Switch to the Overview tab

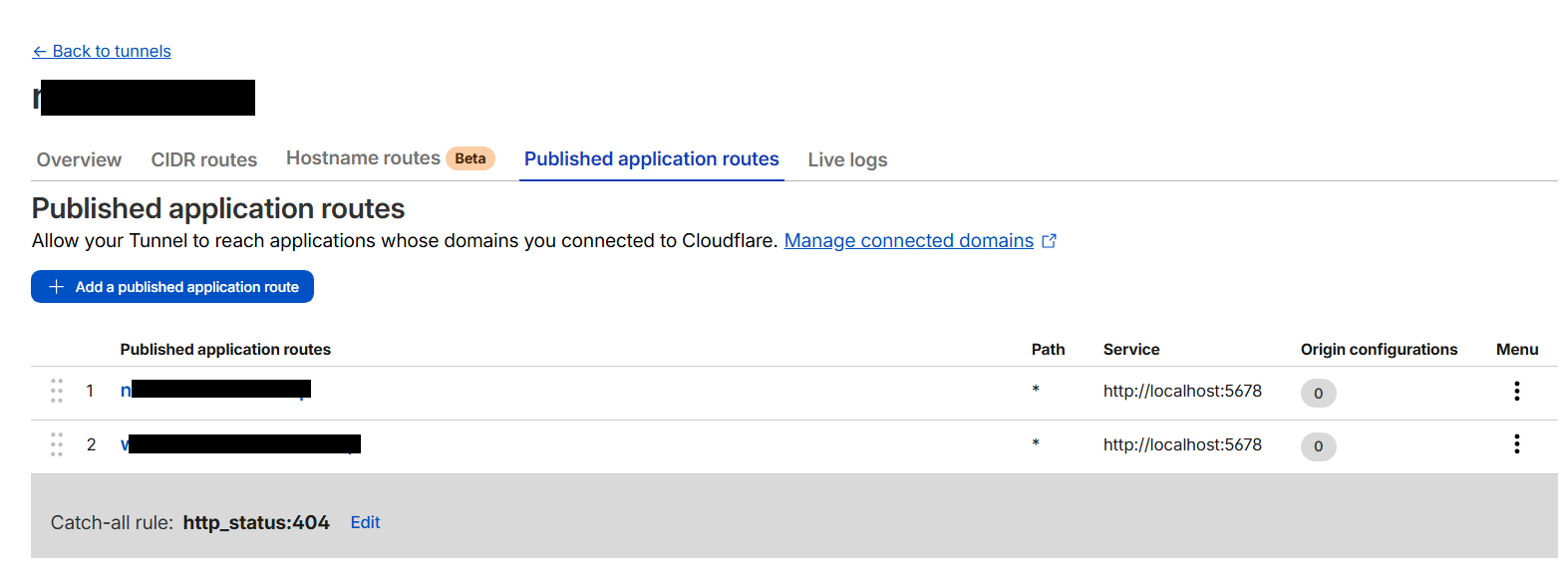point(79,159)
